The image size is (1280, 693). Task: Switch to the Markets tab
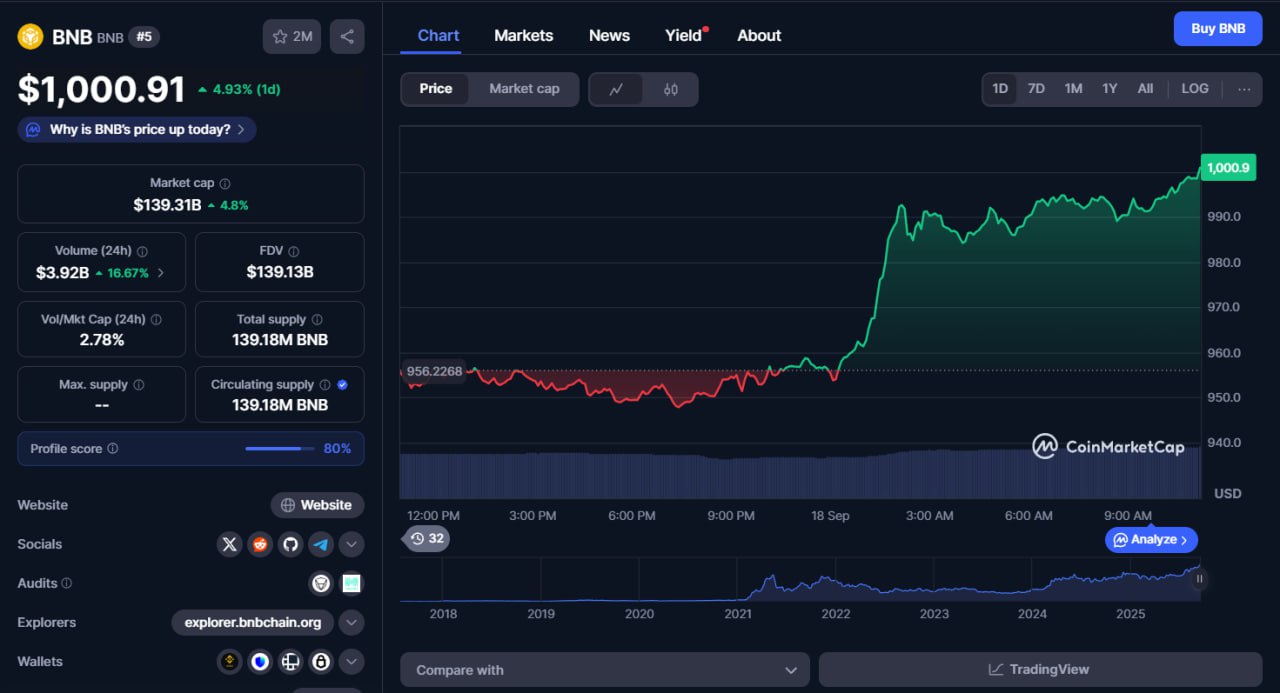click(524, 36)
